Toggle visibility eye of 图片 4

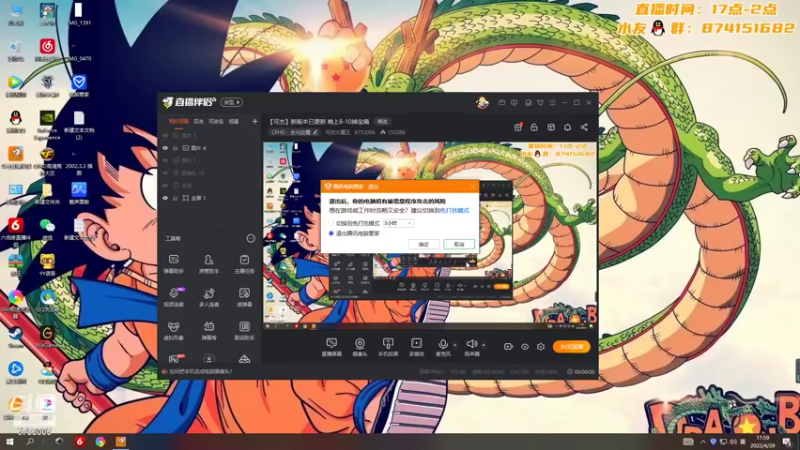(165, 148)
